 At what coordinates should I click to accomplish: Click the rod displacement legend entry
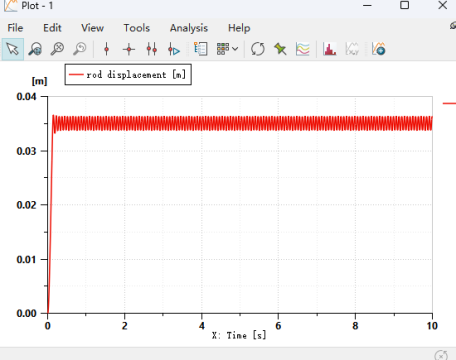coord(128,75)
